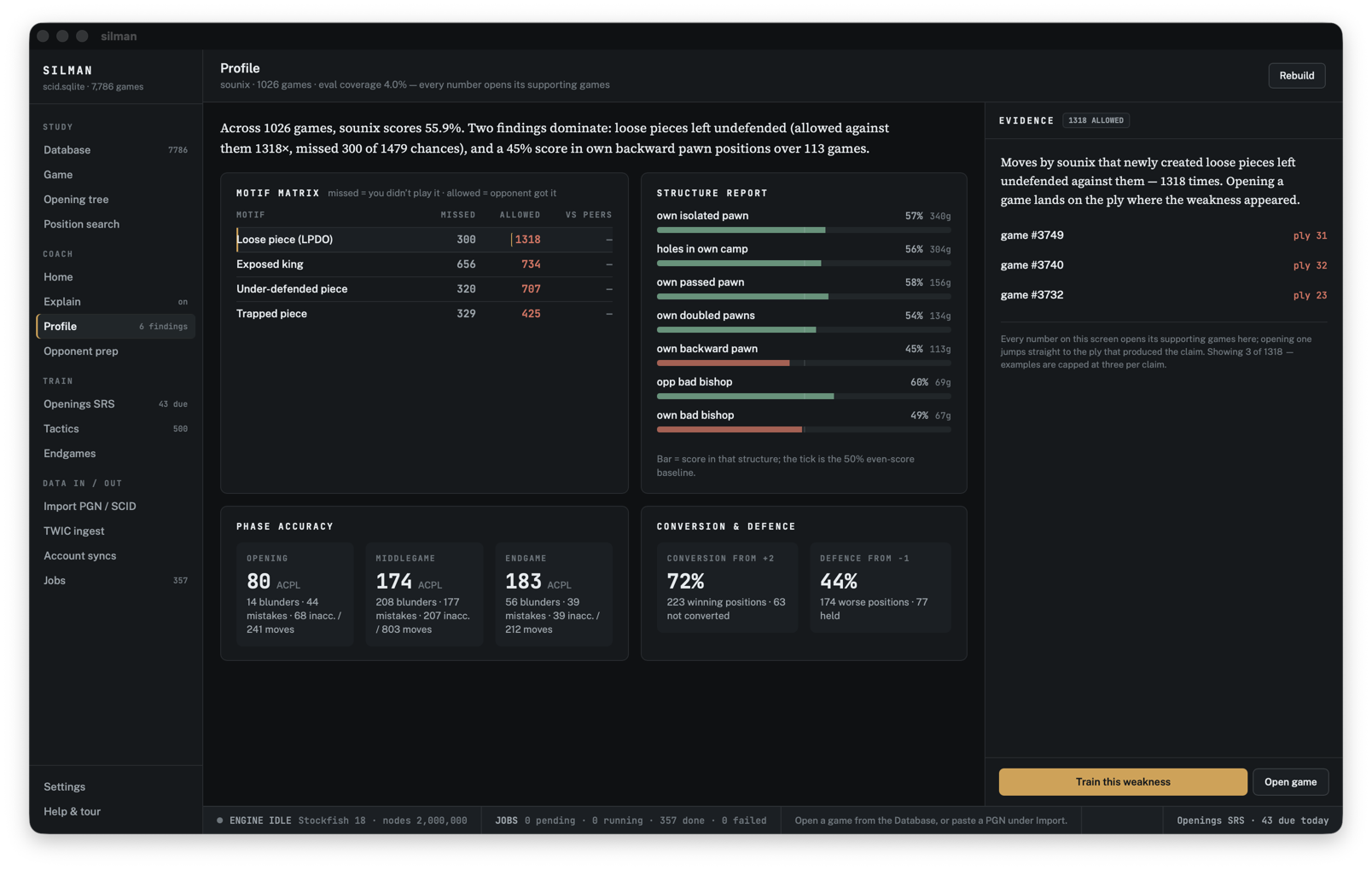Click the Defence from -1 44% card

click(881, 588)
